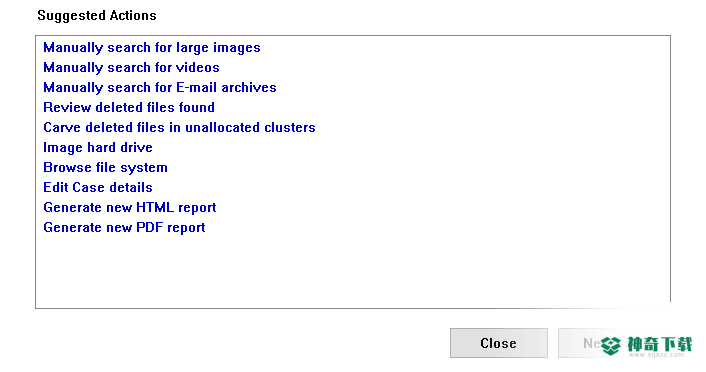Click empty space below PDF report link
Viewport: 706px width, 372px height.
(x=353, y=270)
